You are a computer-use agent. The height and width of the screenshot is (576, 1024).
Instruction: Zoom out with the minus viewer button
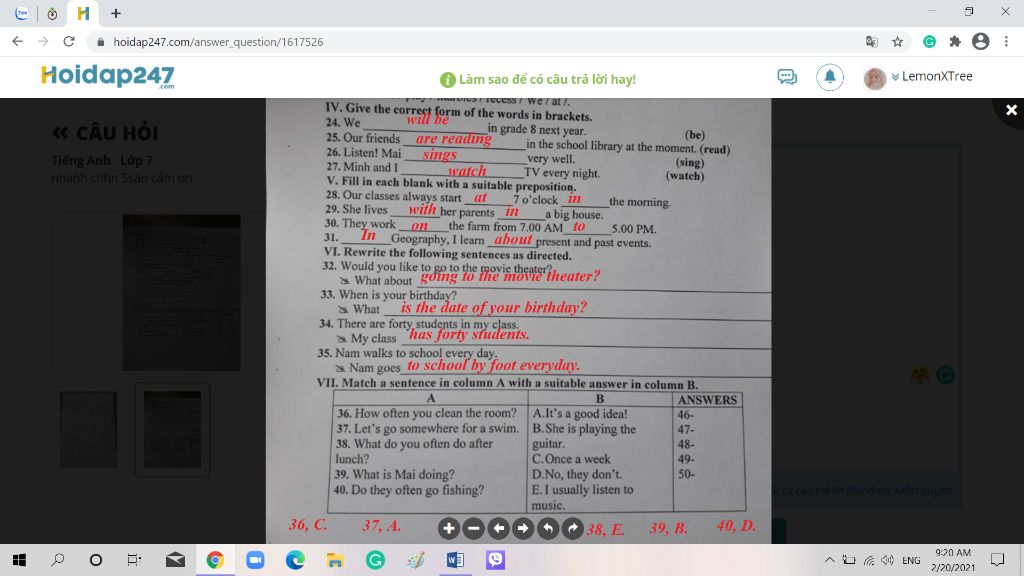(x=473, y=528)
